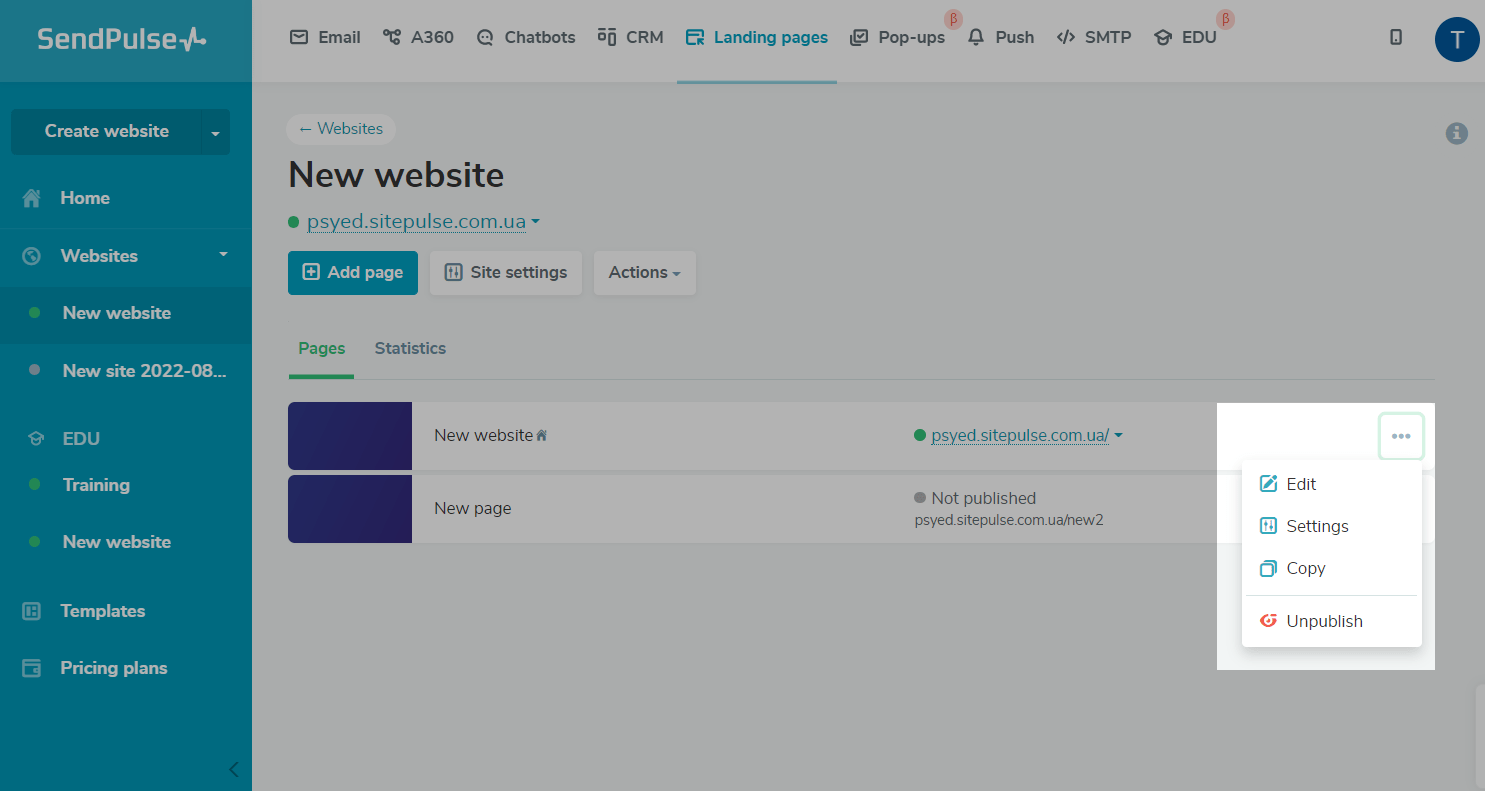Click the EDU graduation cap icon in sidebar
Viewport: 1485px width, 791px height.
35,439
